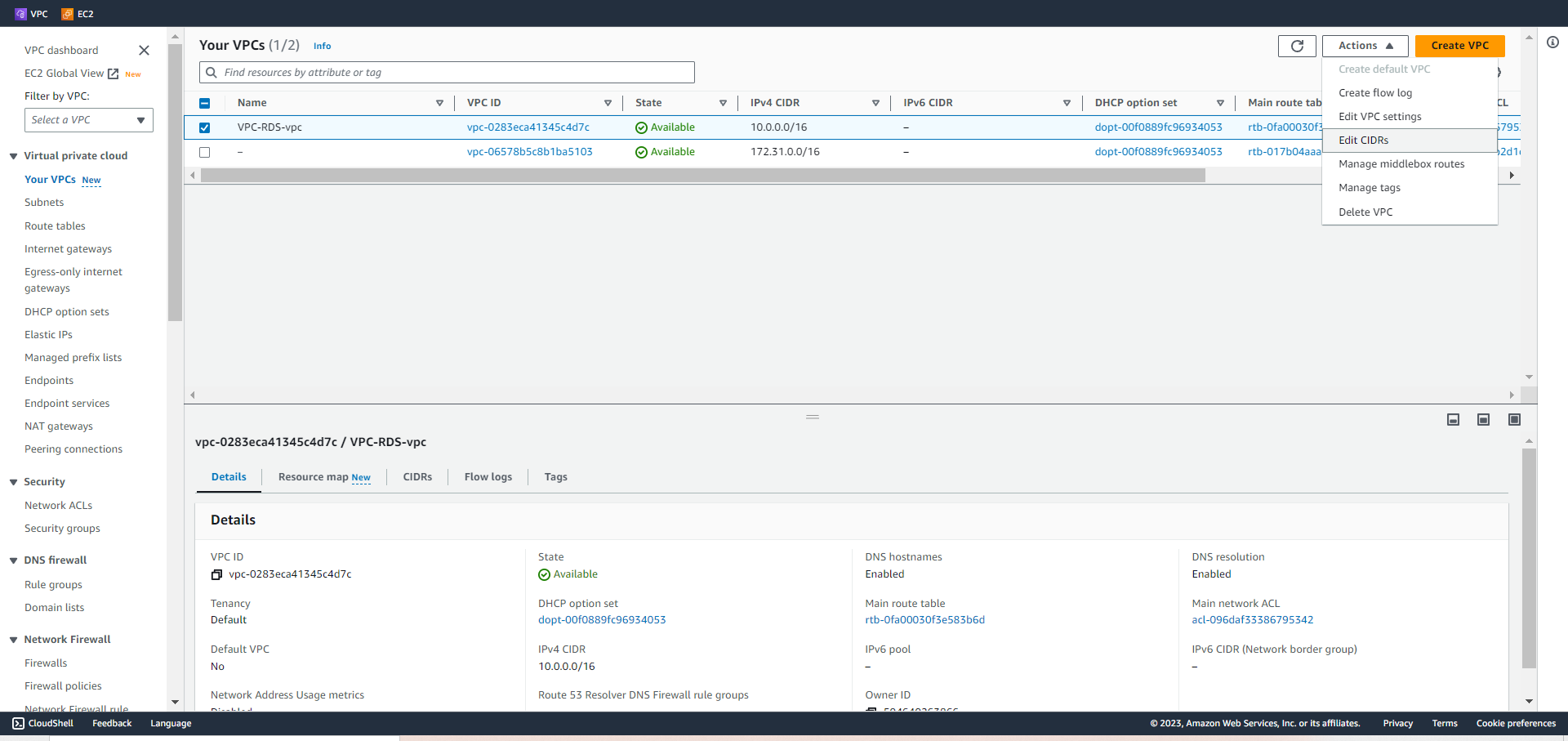
Task: Open DHCP option set link in Details
Action: pos(602,620)
